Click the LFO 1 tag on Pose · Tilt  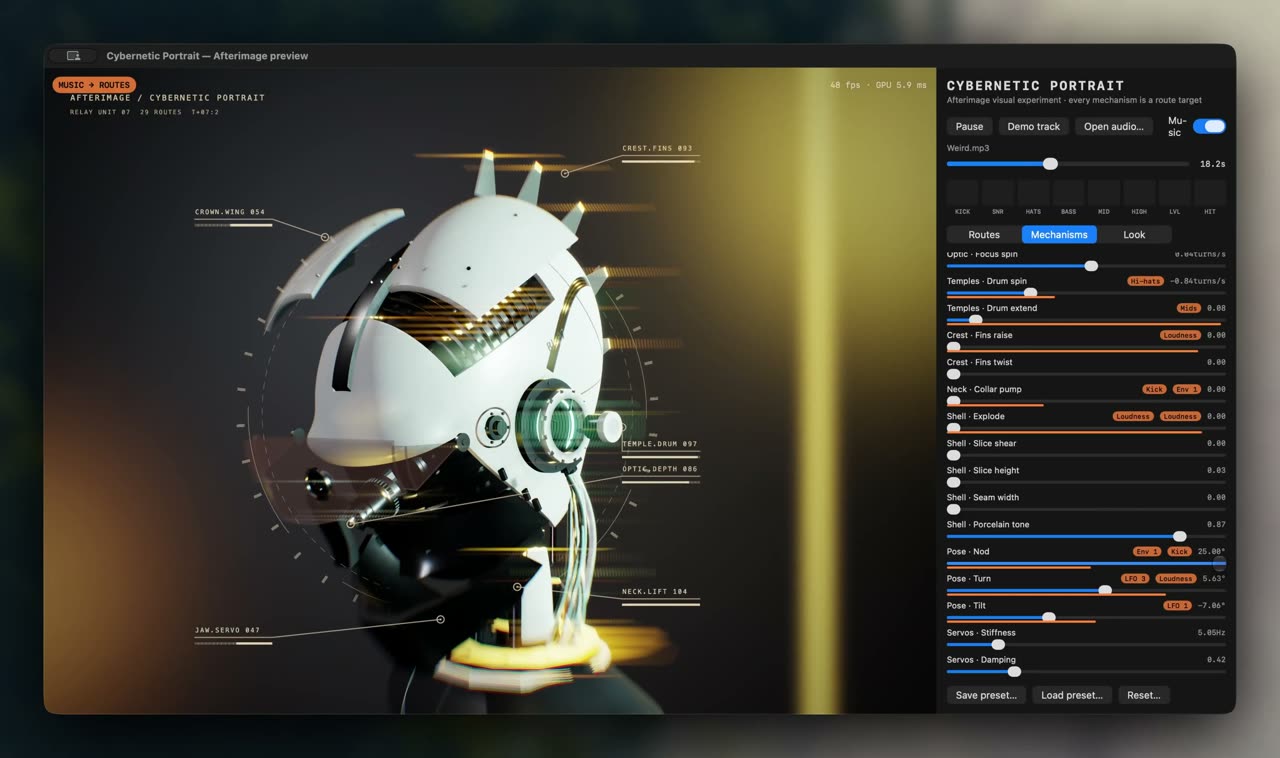[x=1178, y=605]
